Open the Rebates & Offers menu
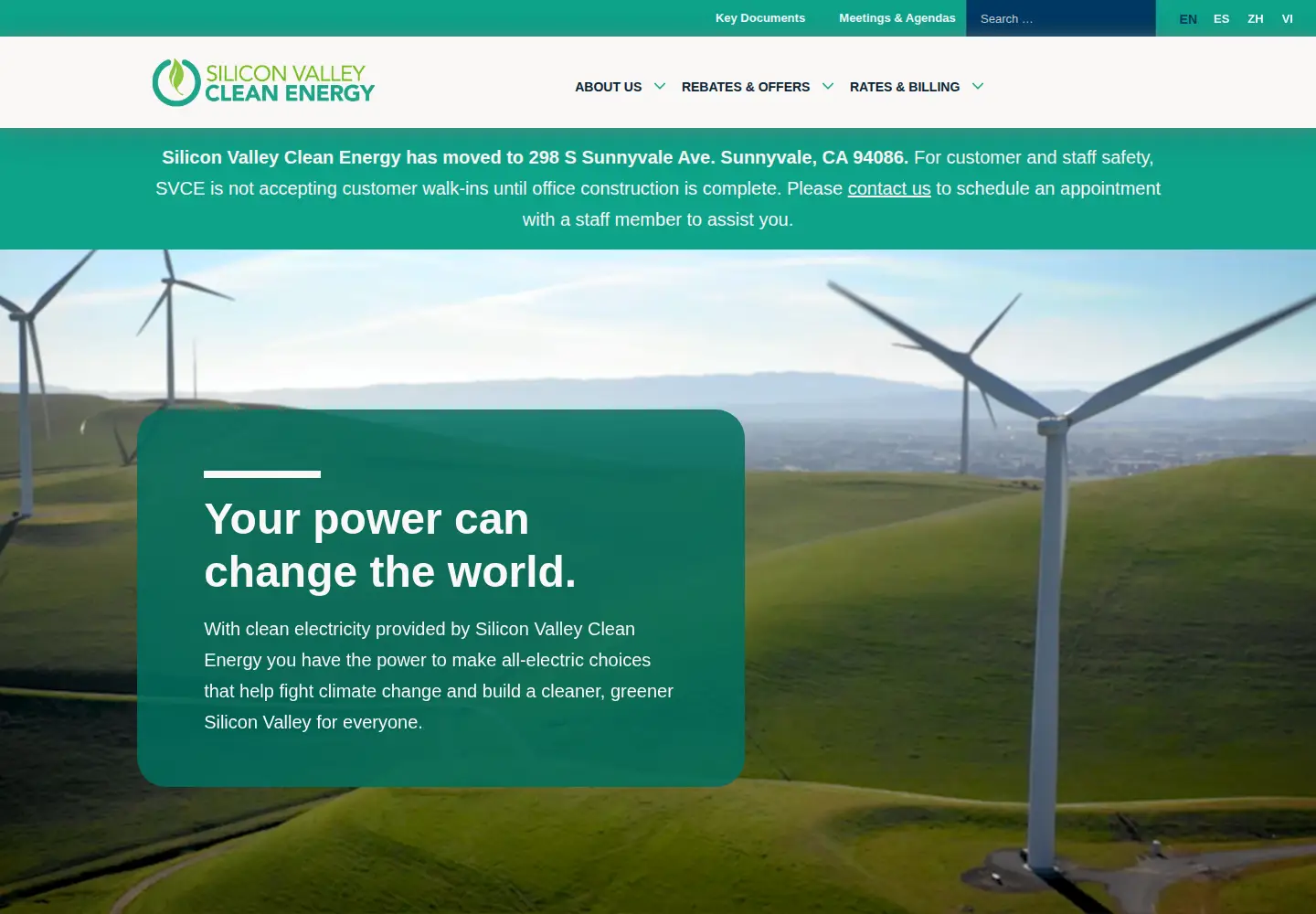 (746, 87)
